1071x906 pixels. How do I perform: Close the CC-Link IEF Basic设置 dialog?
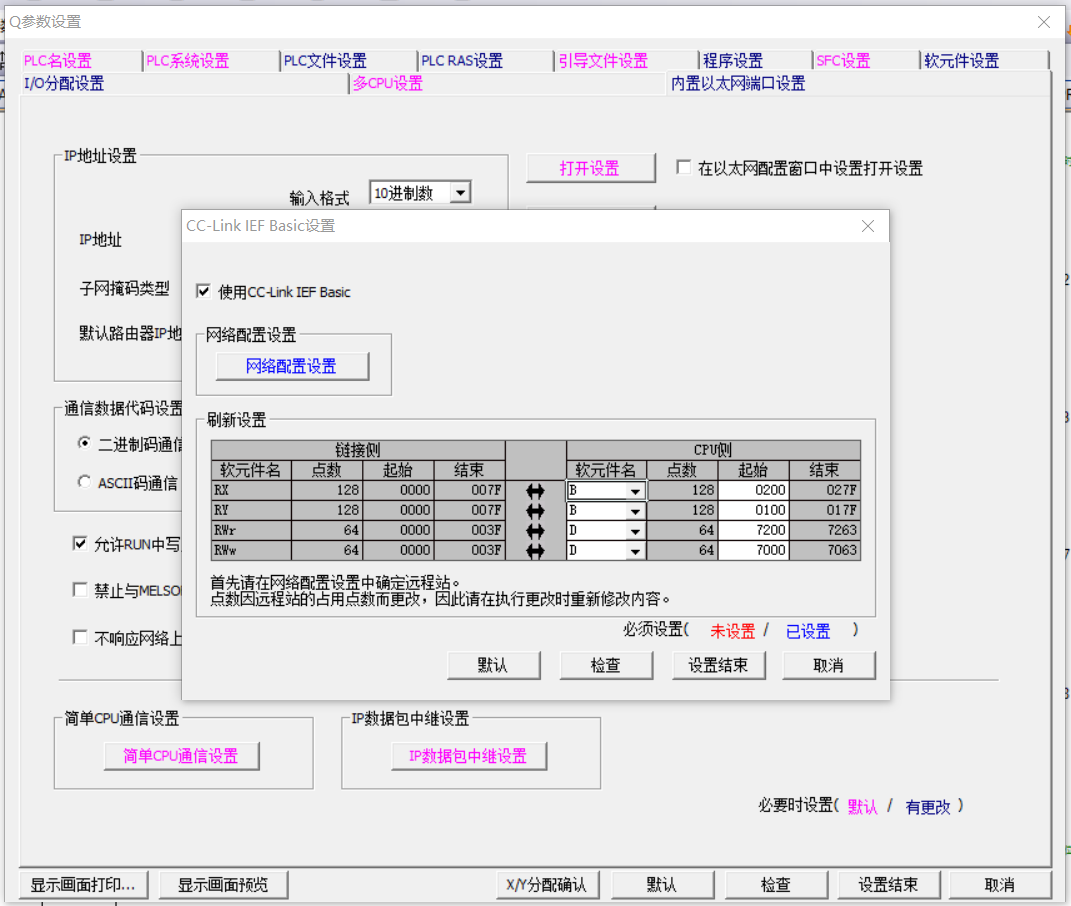868,227
